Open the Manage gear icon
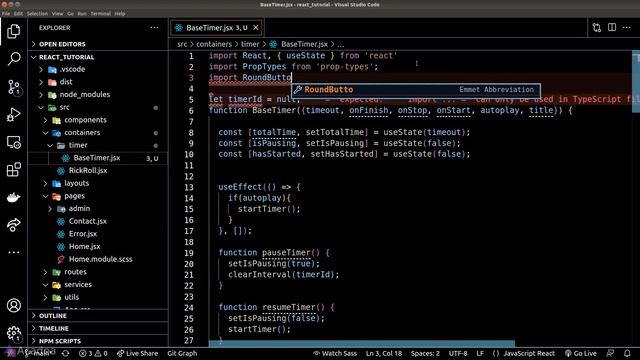This screenshot has height=360, width=640. [x=13, y=333]
